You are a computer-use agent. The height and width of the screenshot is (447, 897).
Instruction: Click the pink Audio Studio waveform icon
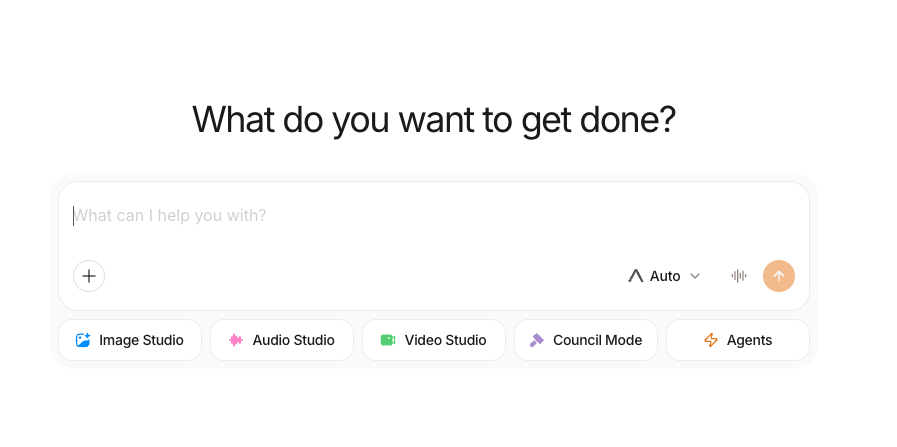point(236,340)
